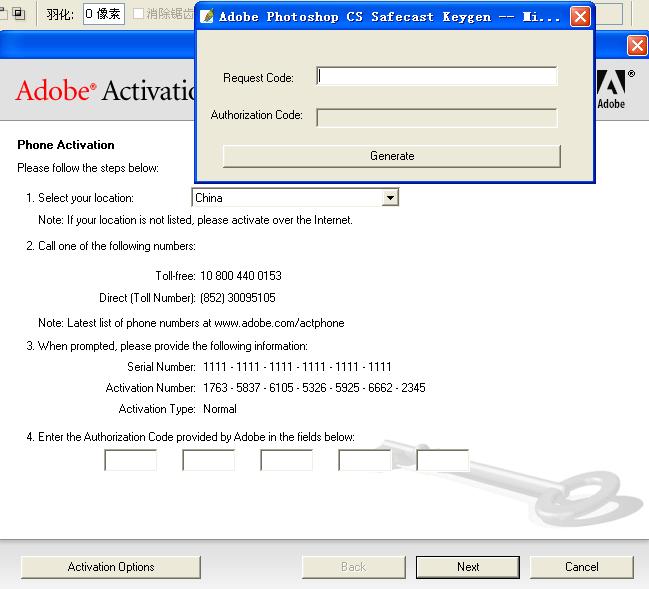The image size is (649, 589).
Task: Click the intersect selection icon in Photoshop options bar
Action: click(x=19, y=14)
